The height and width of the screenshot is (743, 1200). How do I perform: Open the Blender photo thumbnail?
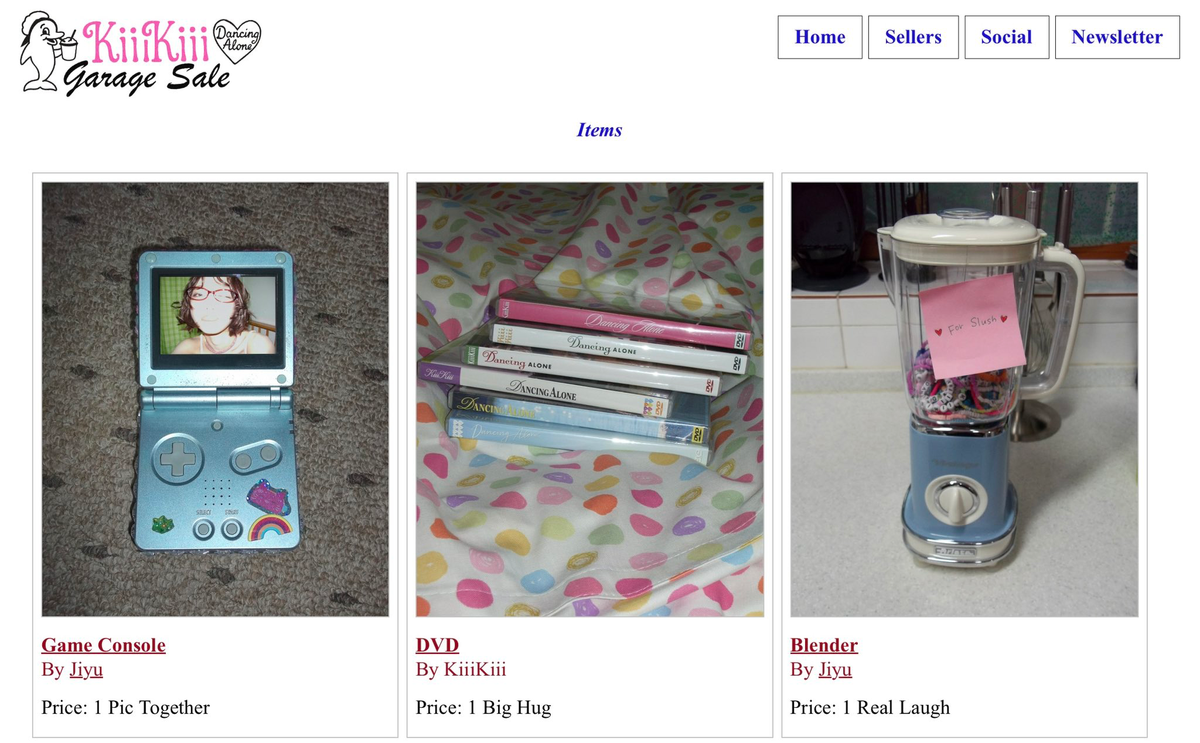click(964, 399)
